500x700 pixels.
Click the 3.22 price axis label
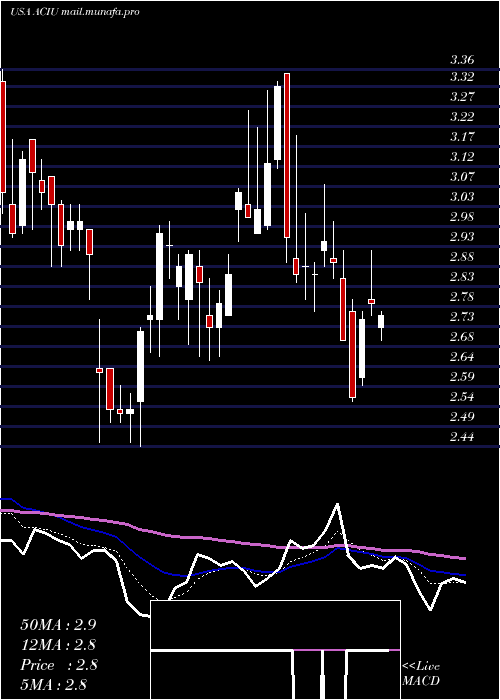pyautogui.click(x=462, y=117)
